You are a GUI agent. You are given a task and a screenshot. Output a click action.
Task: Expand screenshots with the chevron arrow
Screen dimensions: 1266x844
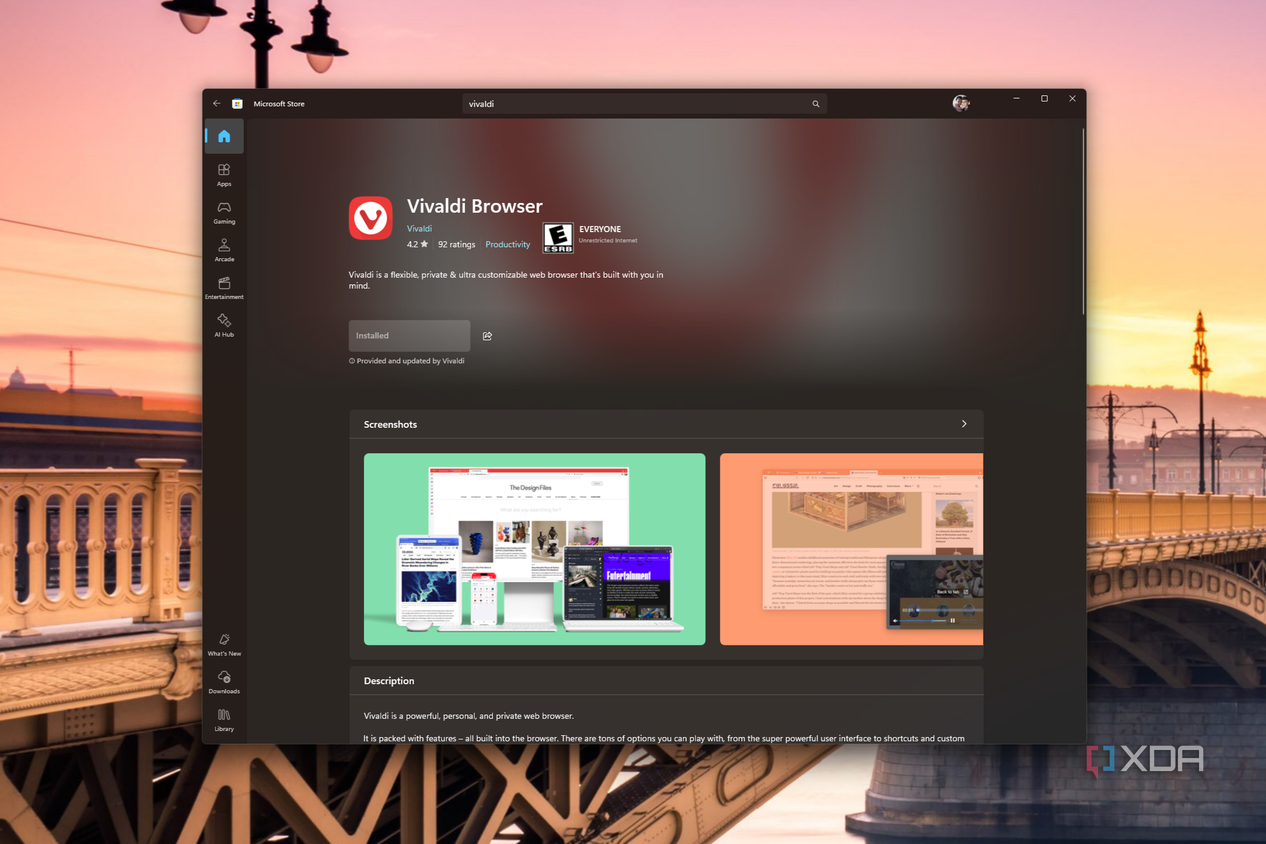coord(964,424)
